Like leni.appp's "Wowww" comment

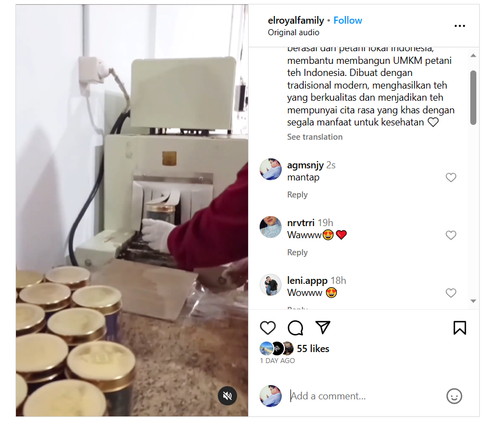451,293
